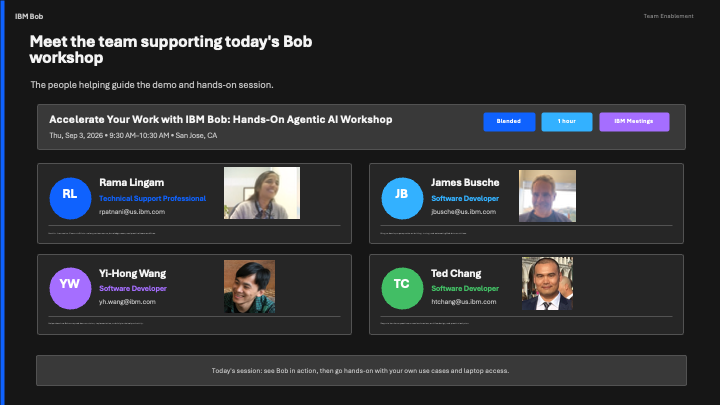Click the Today's session footer text
The width and height of the screenshot is (720, 405).
click(x=360, y=371)
